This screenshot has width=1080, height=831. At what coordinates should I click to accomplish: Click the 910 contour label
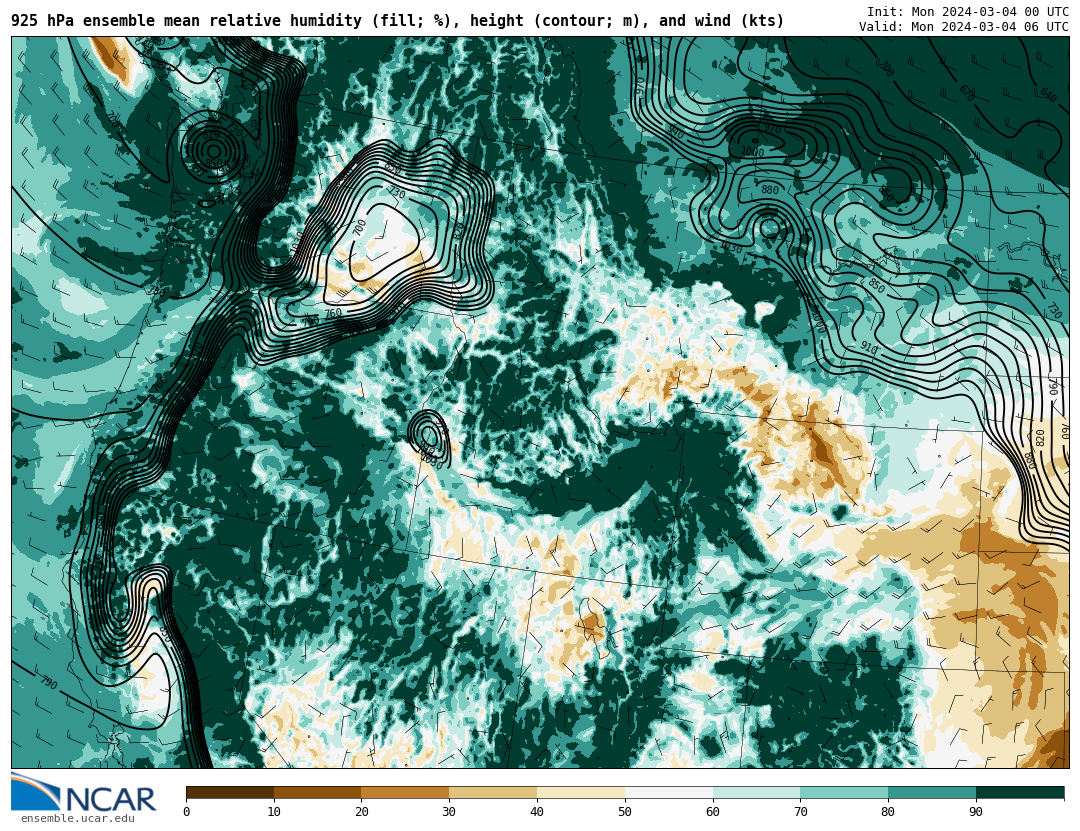click(869, 349)
